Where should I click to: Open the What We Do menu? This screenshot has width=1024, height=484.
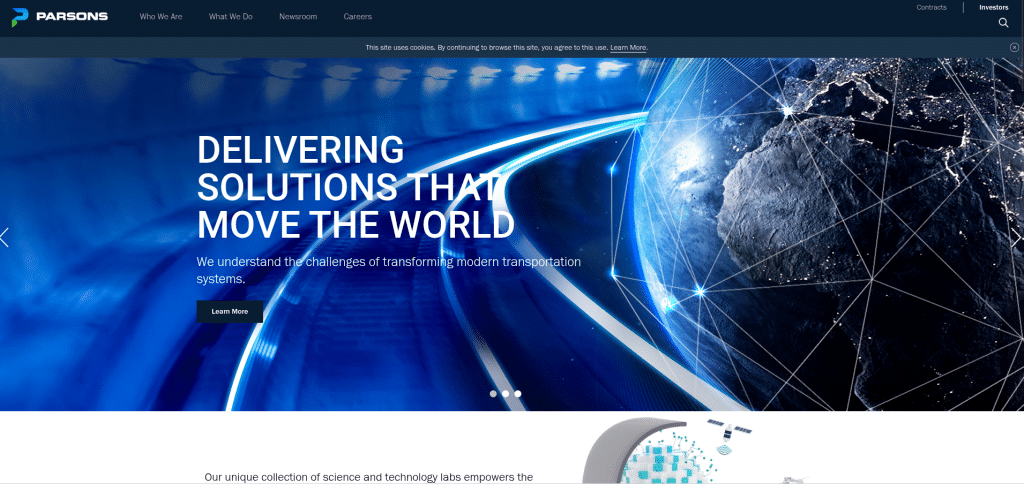[x=231, y=17]
